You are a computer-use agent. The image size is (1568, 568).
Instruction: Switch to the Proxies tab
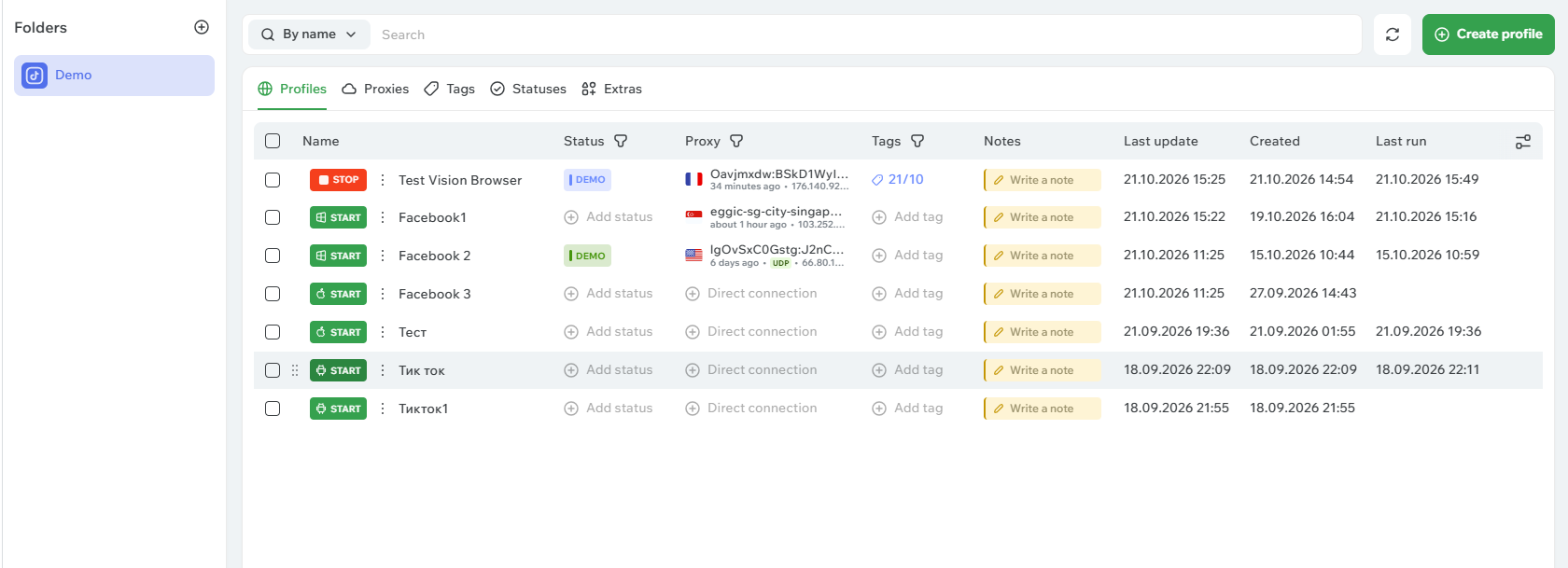click(x=375, y=89)
